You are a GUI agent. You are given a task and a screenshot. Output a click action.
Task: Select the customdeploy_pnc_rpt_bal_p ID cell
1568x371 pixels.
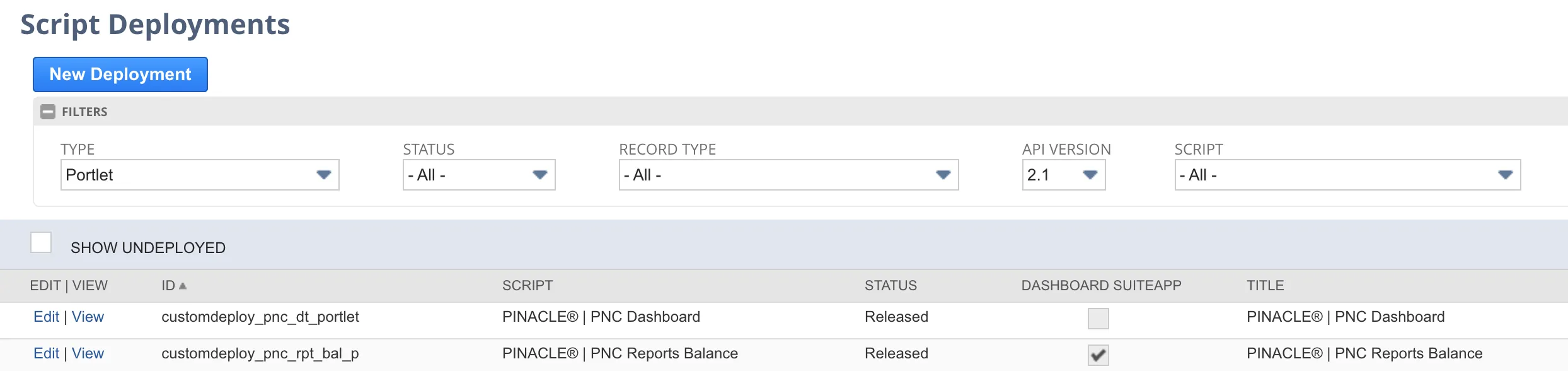tap(260, 353)
